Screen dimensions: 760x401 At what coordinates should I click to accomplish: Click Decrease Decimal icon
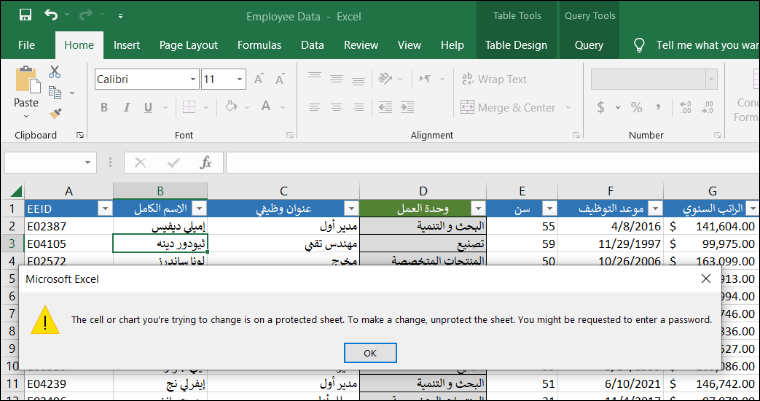[708, 107]
